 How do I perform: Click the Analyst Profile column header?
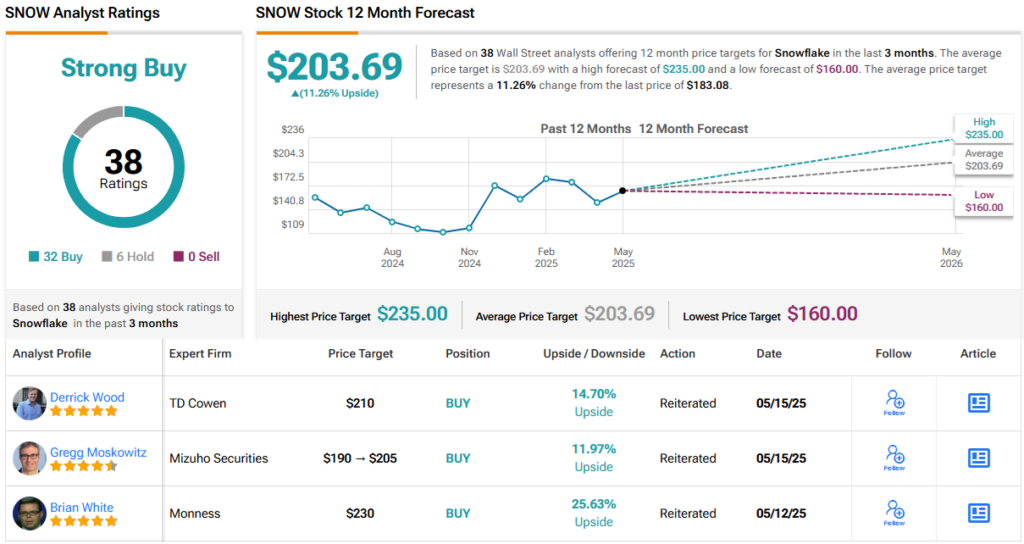52,353
